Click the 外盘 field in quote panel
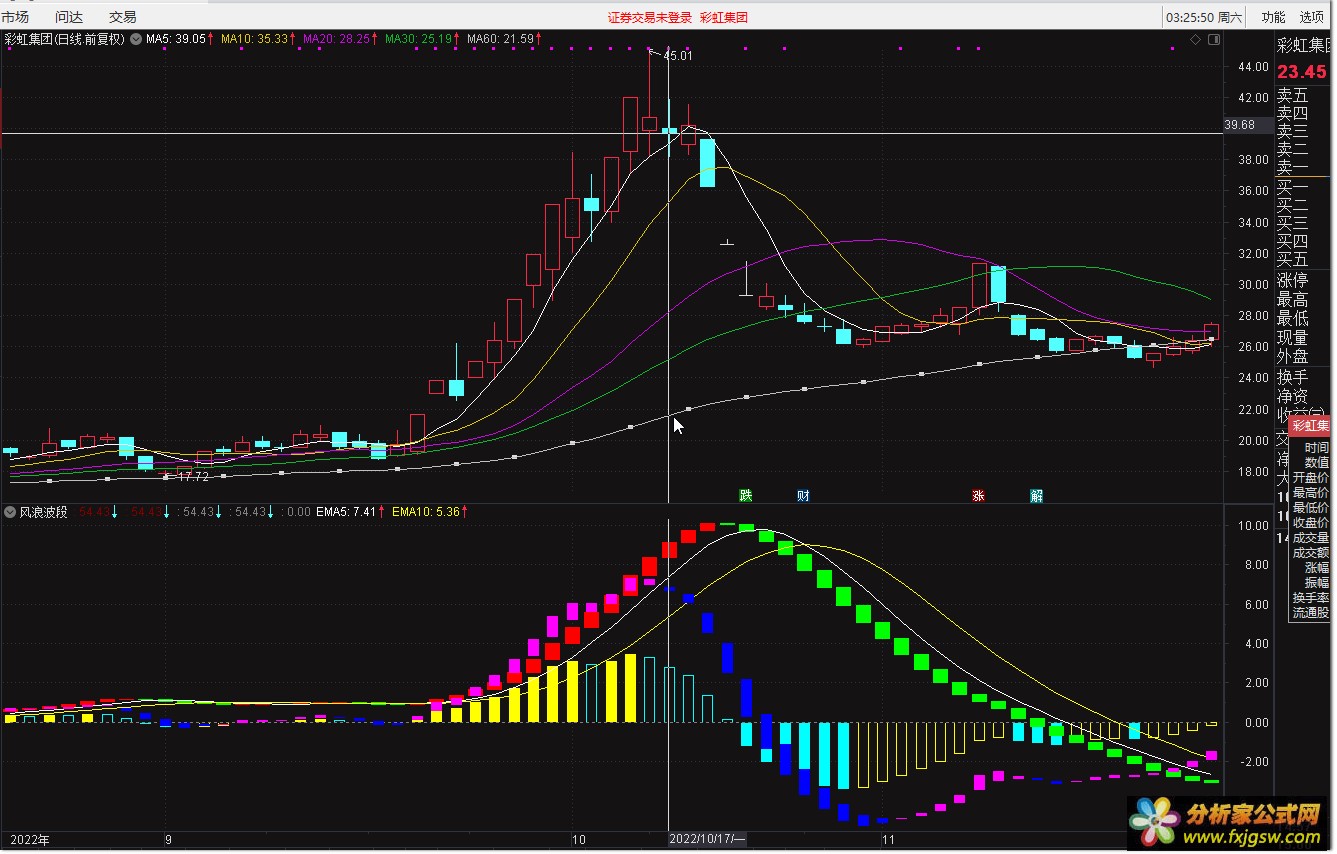 coord(1292,357)
